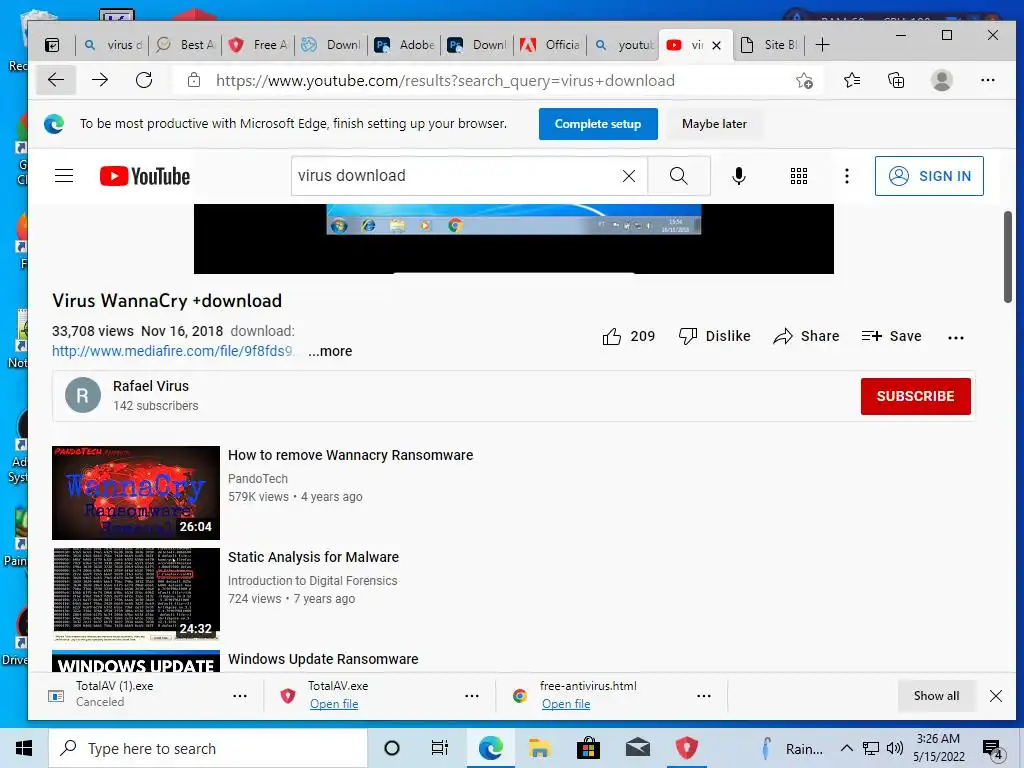This screenshot has width=1024, height=768.
Task: Click the Complete setup button
Action: point(598,123)
